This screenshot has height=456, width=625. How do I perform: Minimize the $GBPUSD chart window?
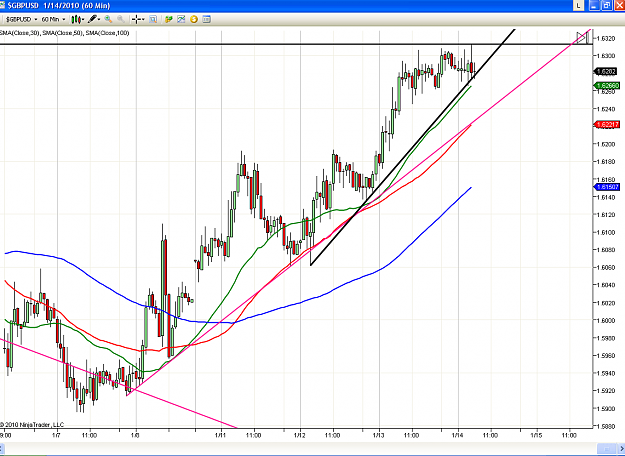(595, 5)
